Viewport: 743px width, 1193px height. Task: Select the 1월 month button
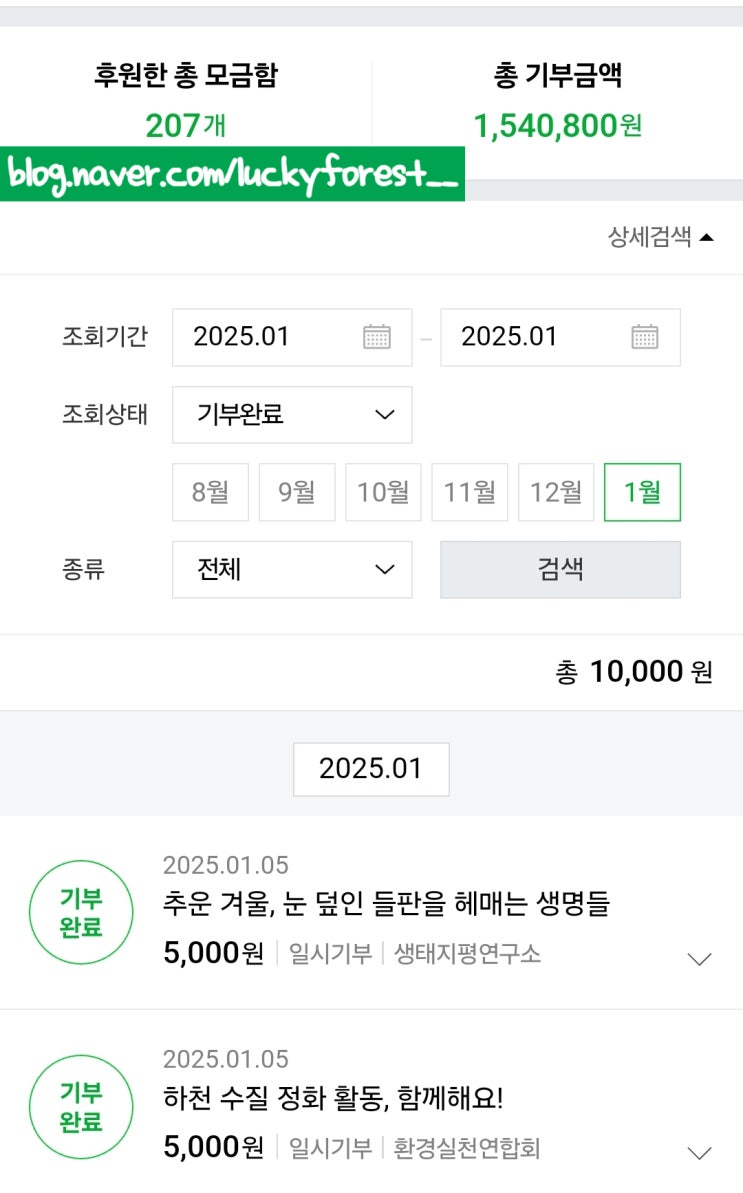[x=642, y=492]
